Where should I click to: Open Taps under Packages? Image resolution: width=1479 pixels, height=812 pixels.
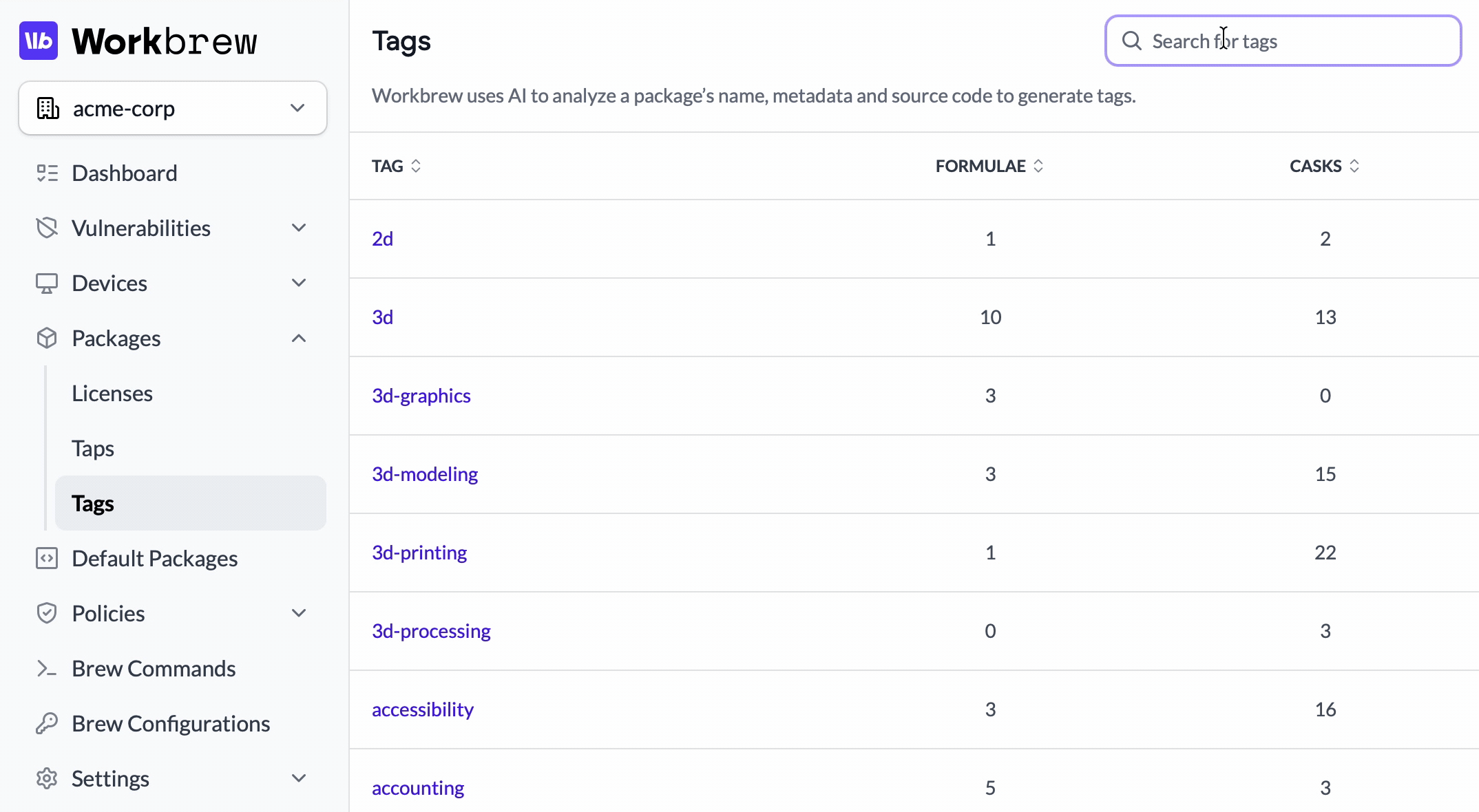pyautogui.click(x=93, y=448)
